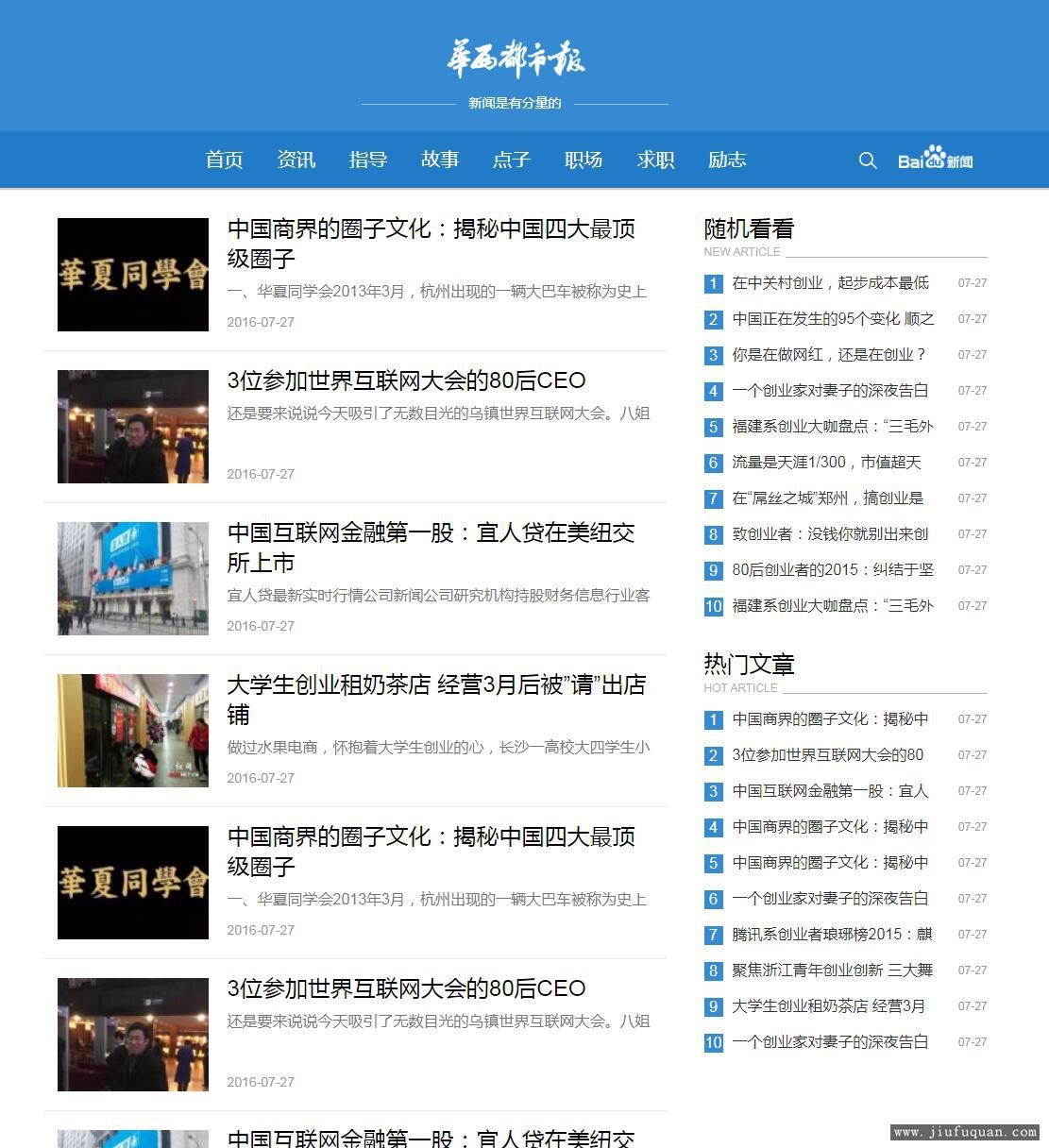Open first article titled 中国商界的圈子文化

pos(431,244)
